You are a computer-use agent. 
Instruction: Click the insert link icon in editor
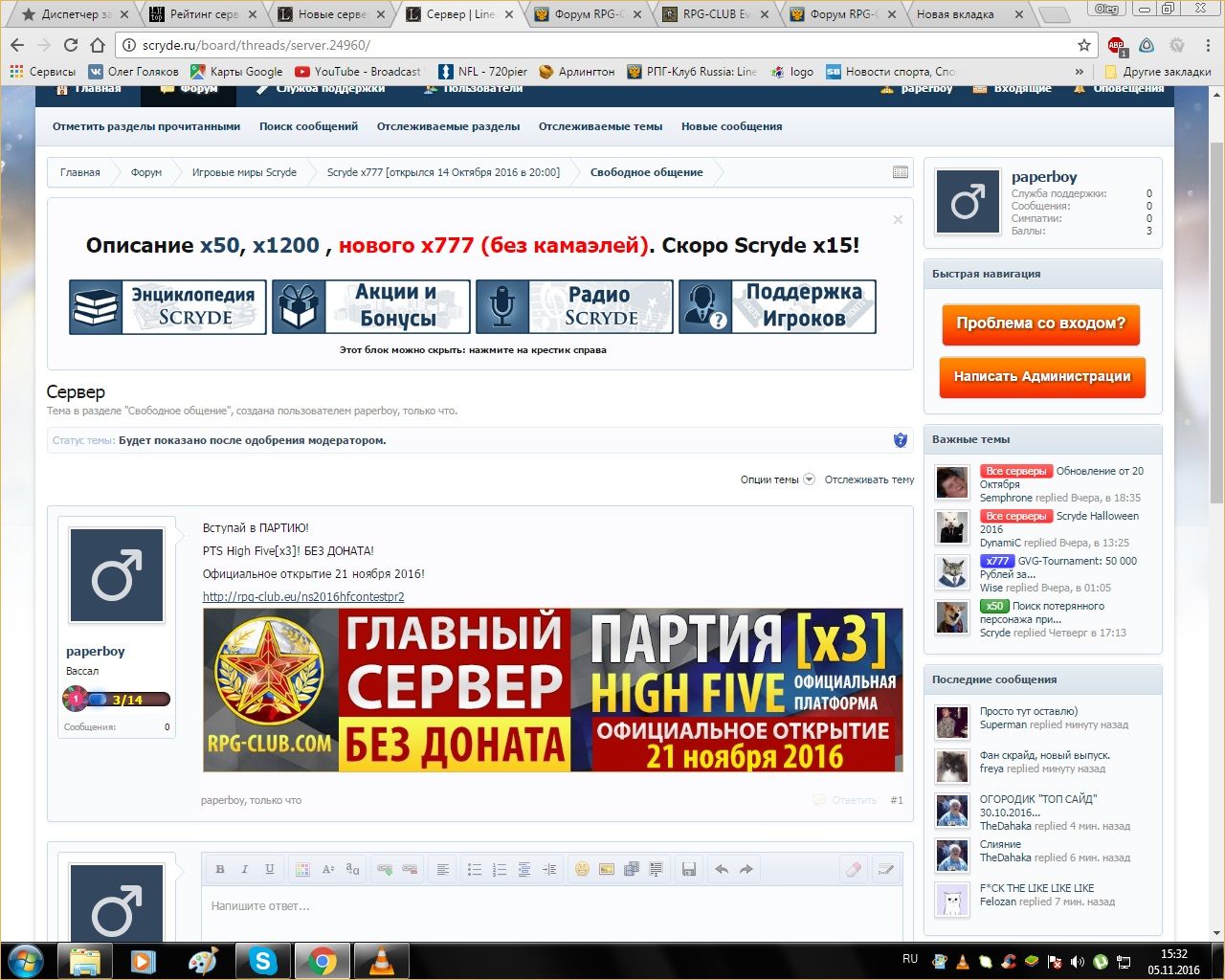coord(385,869)
